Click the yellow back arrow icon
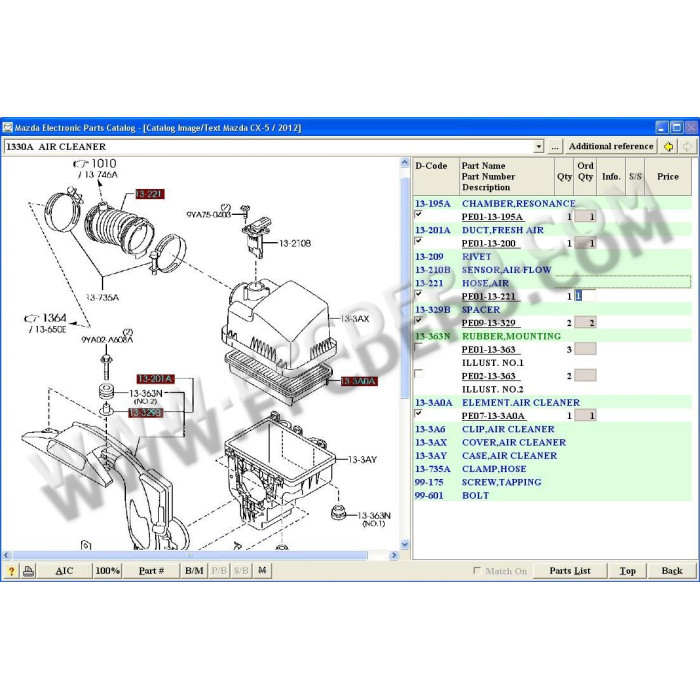700x700 pixels. pos(668,146)
